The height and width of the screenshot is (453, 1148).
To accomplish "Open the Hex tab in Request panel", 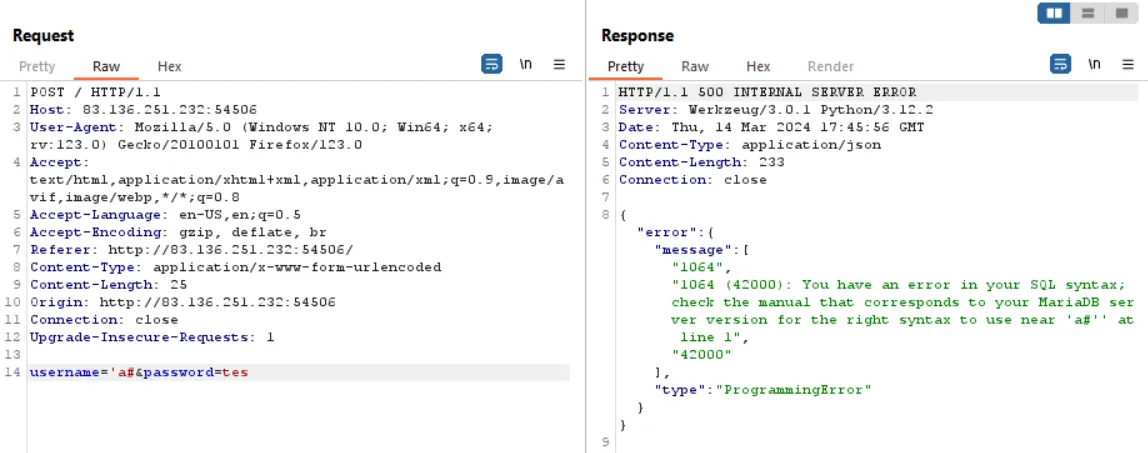I will tap(169, 67).
